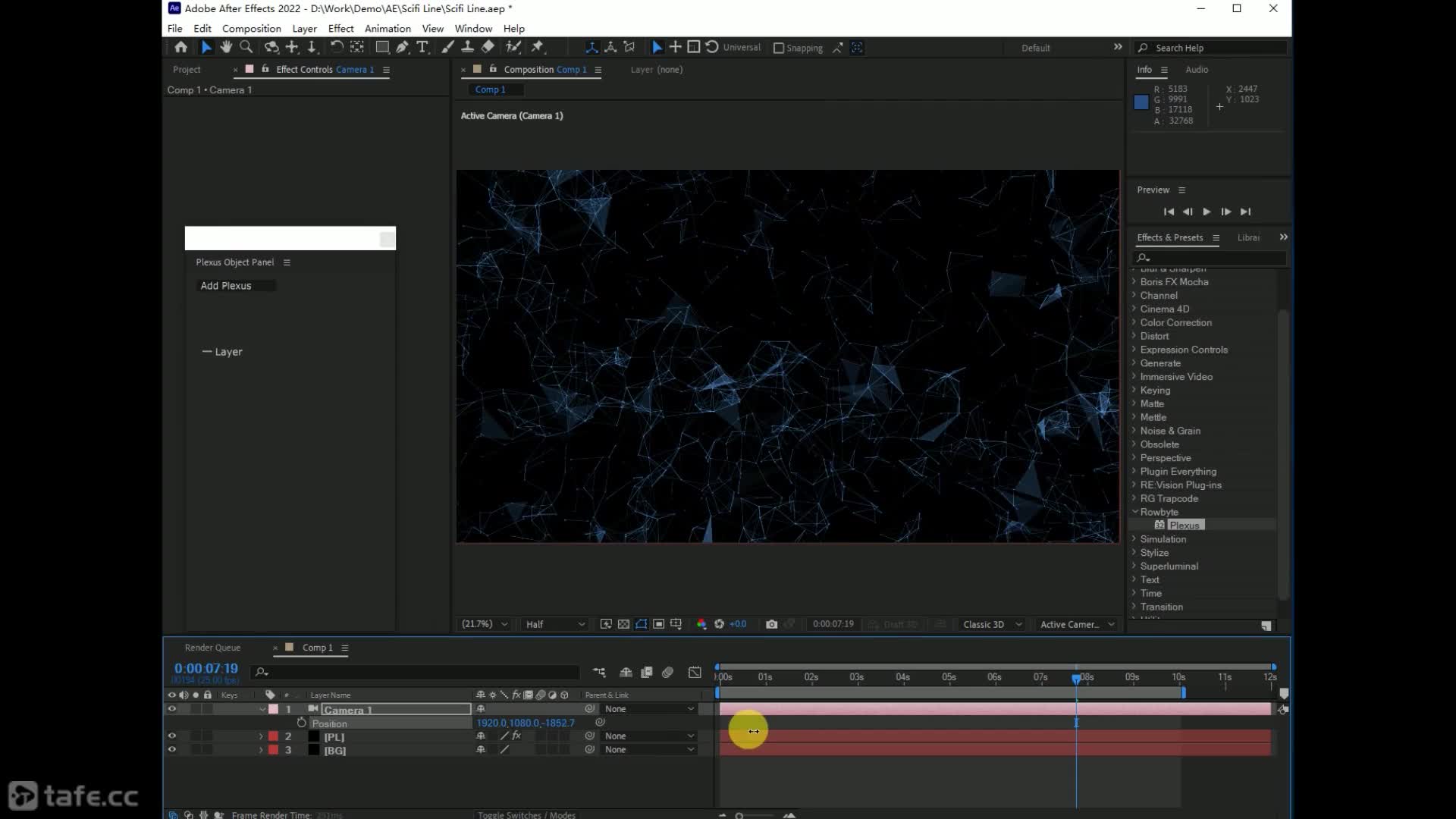1456x819 pixels.
Task: Open the Active Camera view dropdown
Action: click(1077, 624)
